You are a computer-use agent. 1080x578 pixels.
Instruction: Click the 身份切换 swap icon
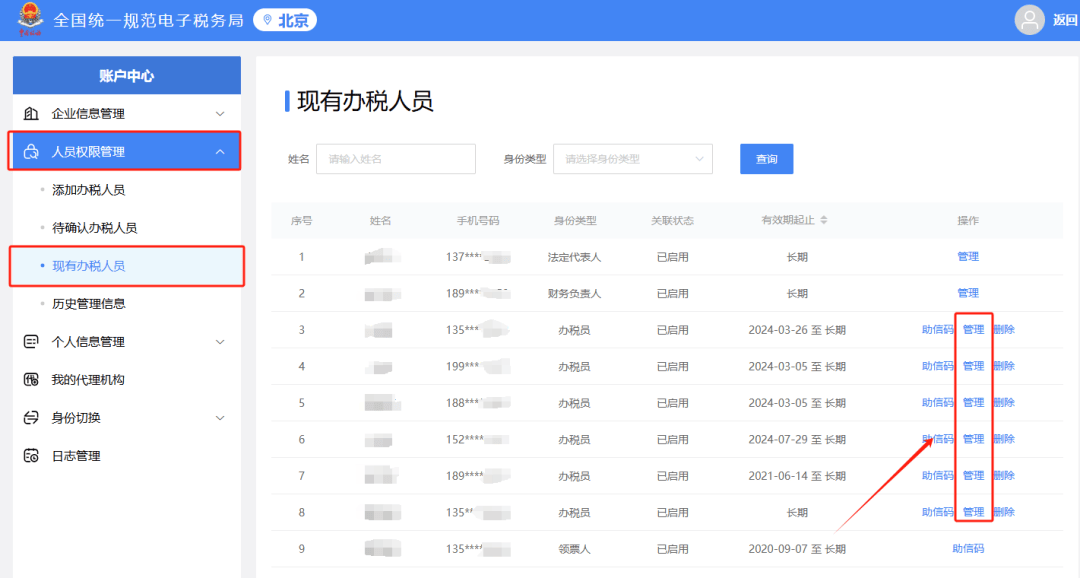click(x=31, y=417)
